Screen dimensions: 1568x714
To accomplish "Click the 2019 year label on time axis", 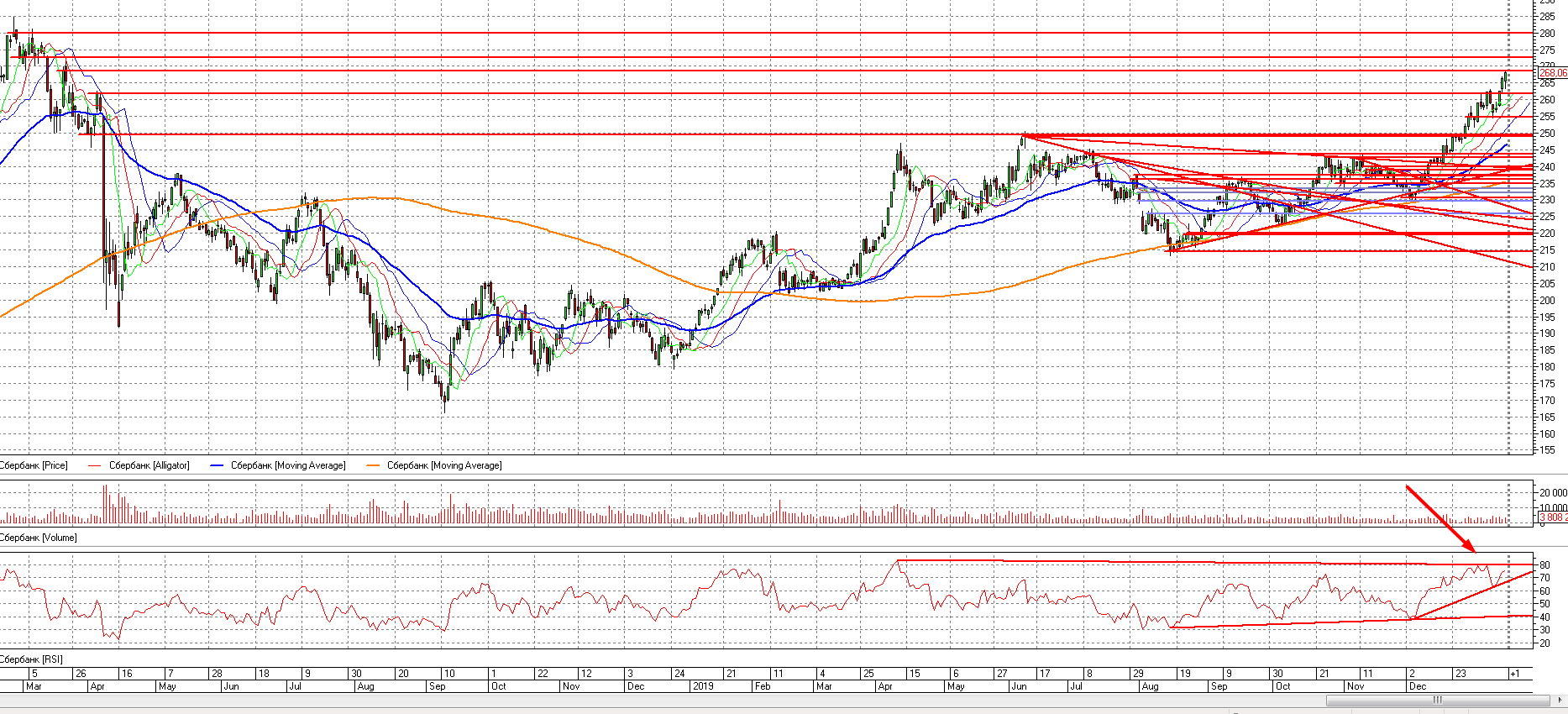I will point(702,686).
